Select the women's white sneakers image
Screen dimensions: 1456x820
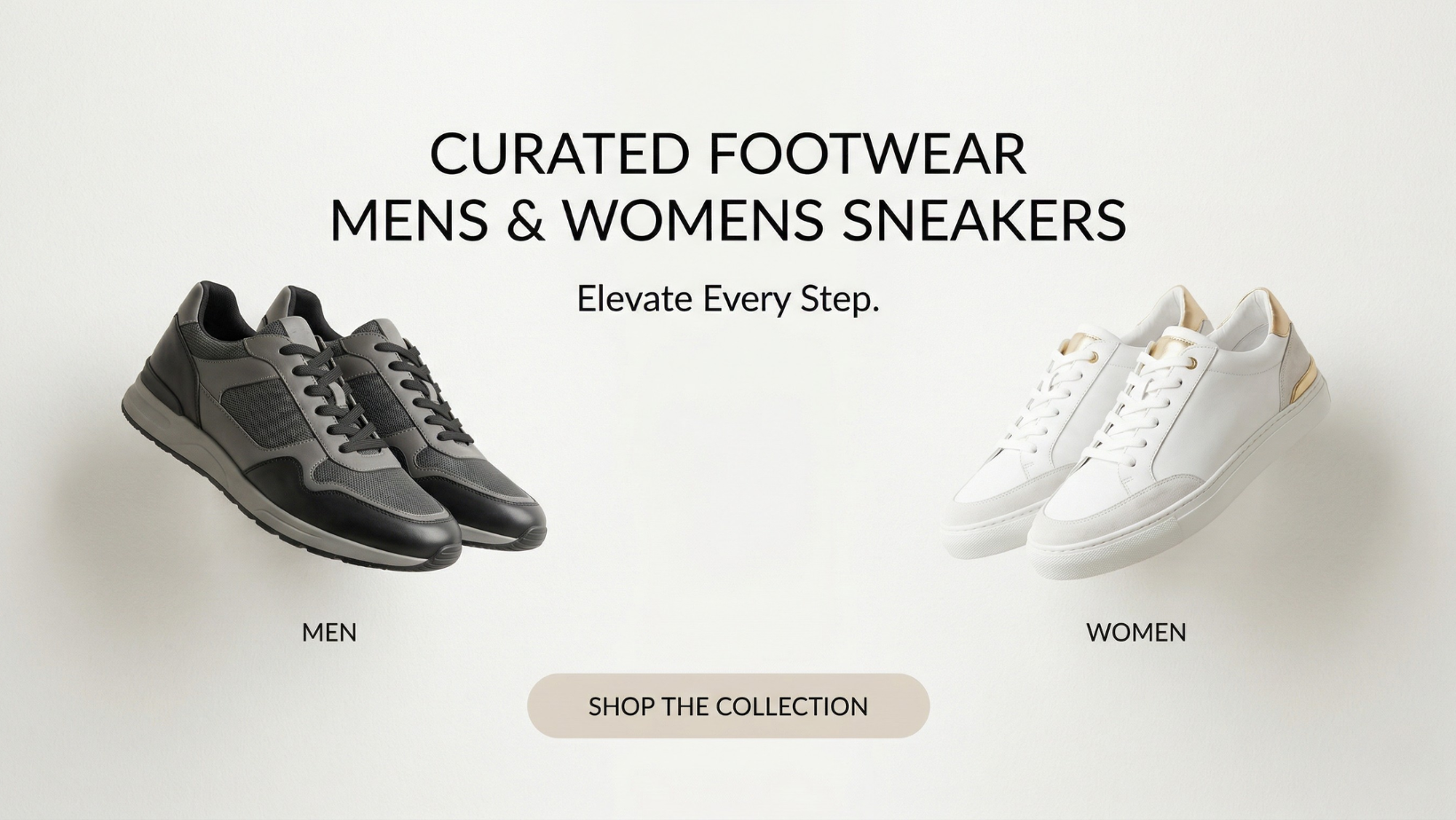1136,433
